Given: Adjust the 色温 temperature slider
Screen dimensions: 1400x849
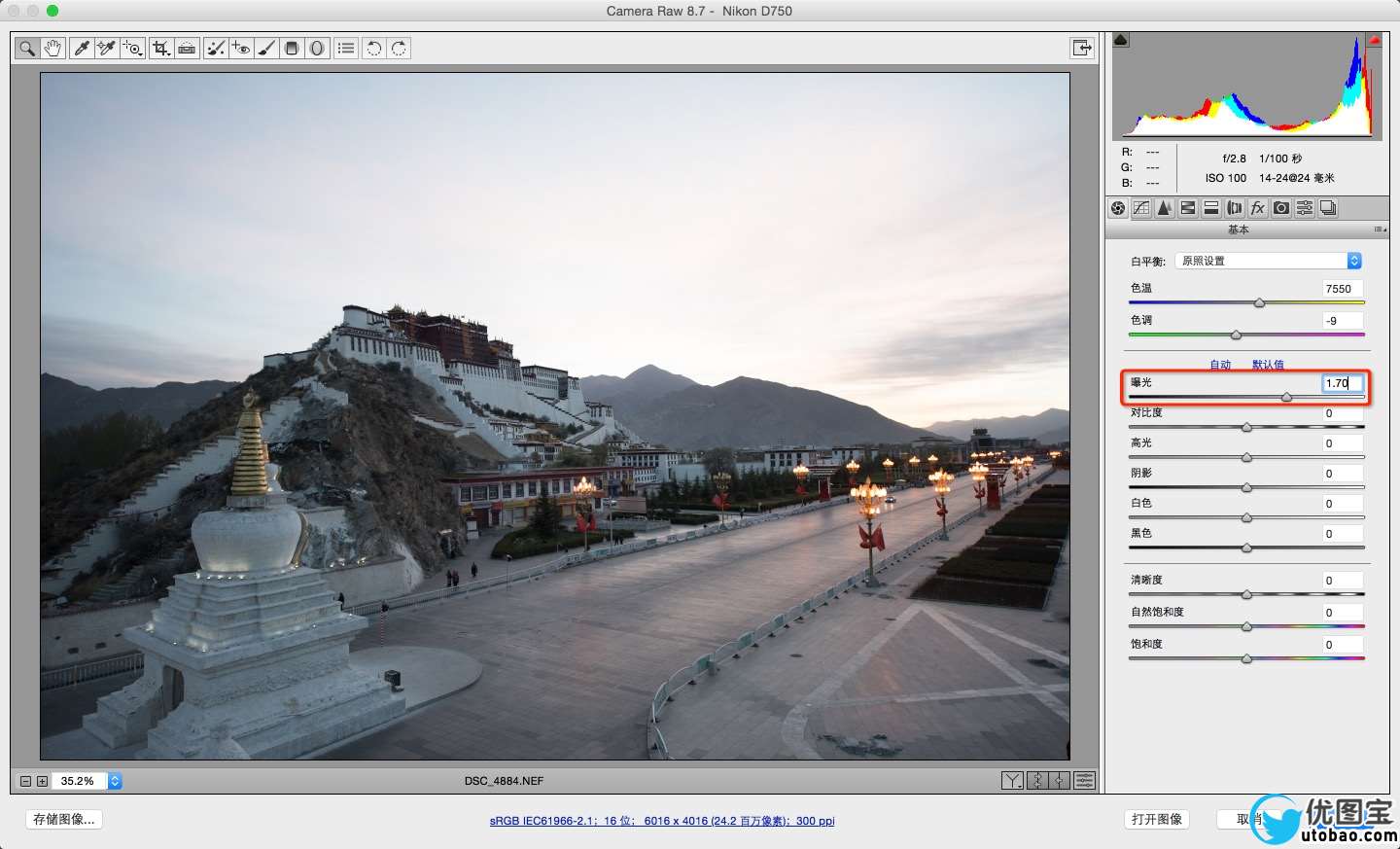Looking at the screenshot, I should click(x=1259, y=302).
